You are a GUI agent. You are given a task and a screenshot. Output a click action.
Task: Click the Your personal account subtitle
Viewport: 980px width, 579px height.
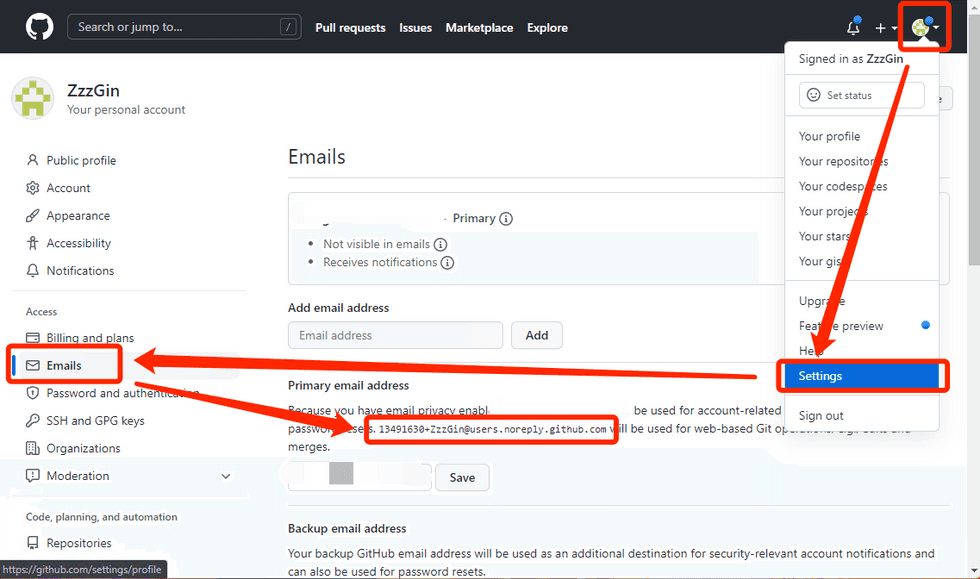(x=126, y=109)
